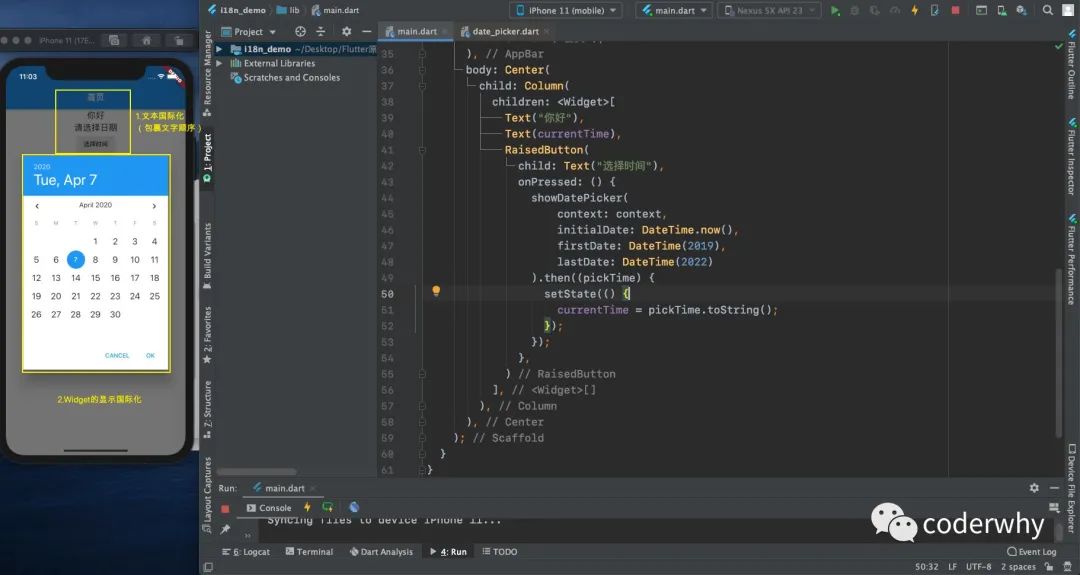The image size is (1080, 575).
Task: Open the search everywhere magnifier
Action: (x=1048, y=10)
